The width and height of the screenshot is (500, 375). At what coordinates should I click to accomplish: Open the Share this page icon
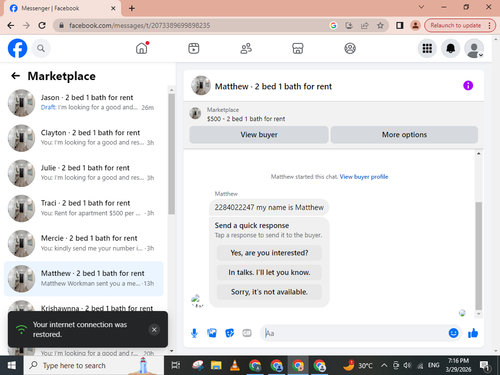[364, 25]
